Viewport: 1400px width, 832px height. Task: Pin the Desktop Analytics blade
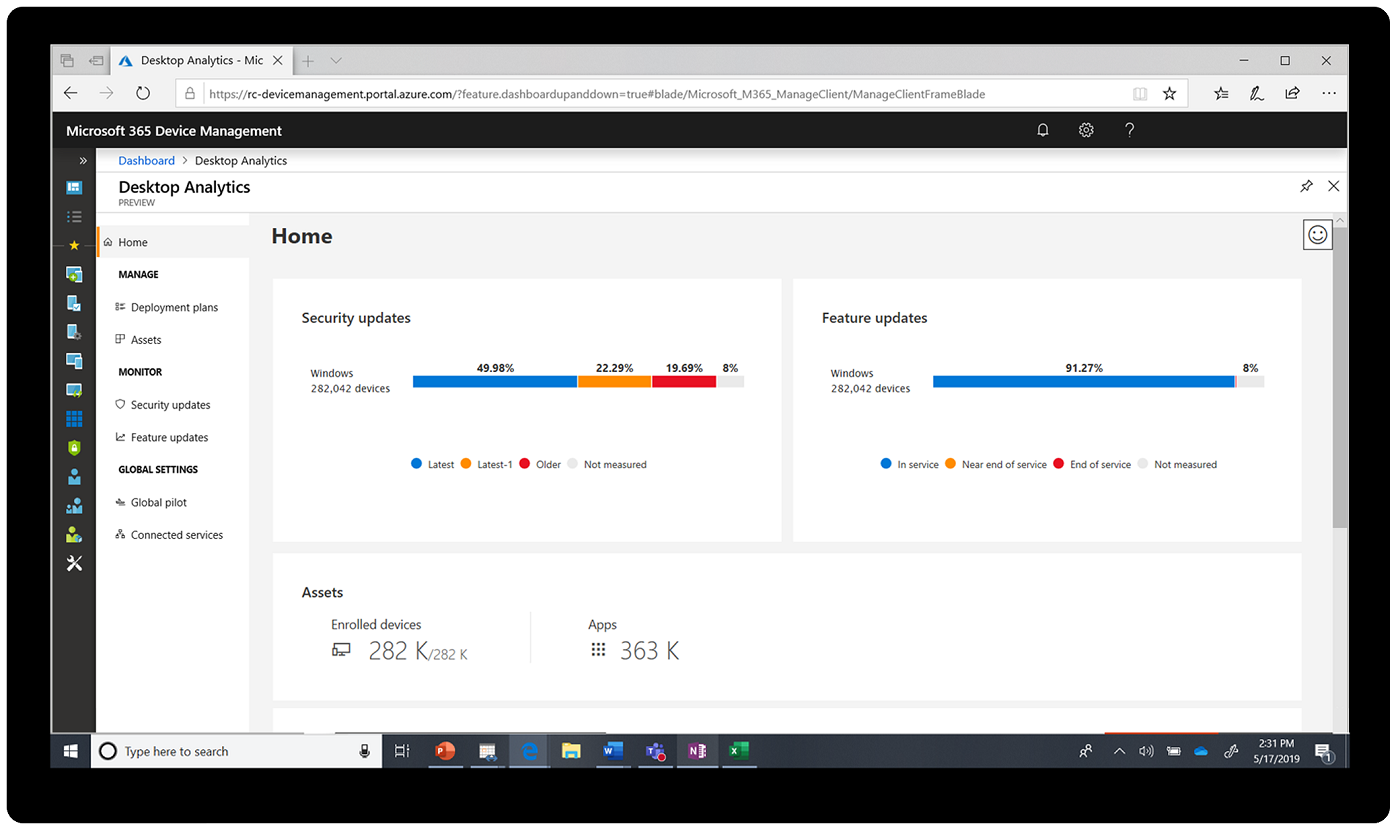(x=1306, y=186)
